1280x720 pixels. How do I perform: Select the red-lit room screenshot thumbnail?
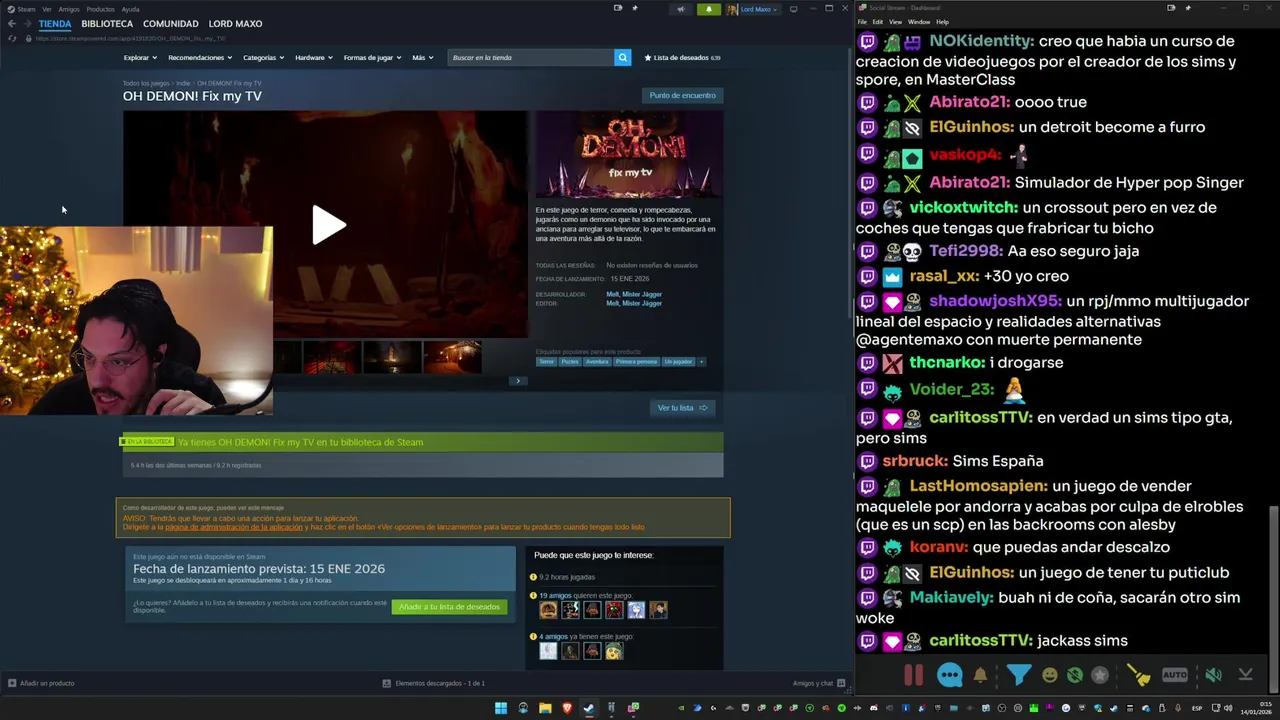pos(331,356)
